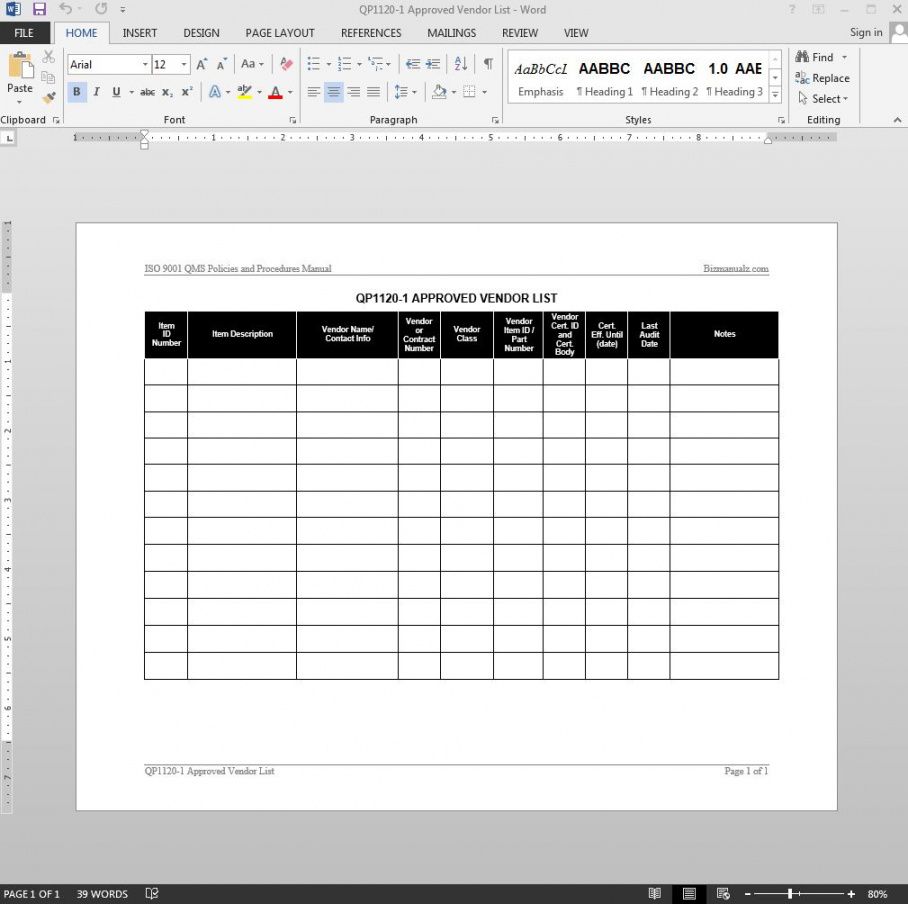Viewport: 908px width, 904px height.
Task: Select the Center alignment icon
Action: click(333, 92)
